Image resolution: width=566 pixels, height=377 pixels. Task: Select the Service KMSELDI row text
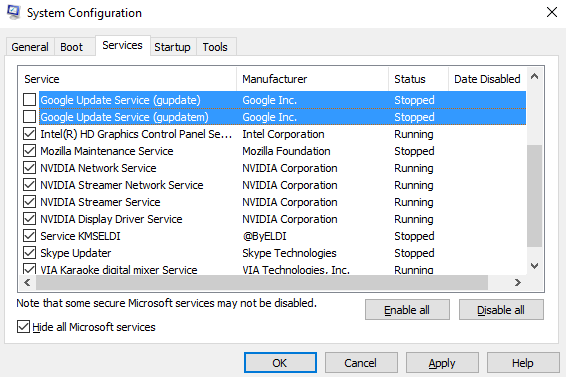tap(80, 236)
